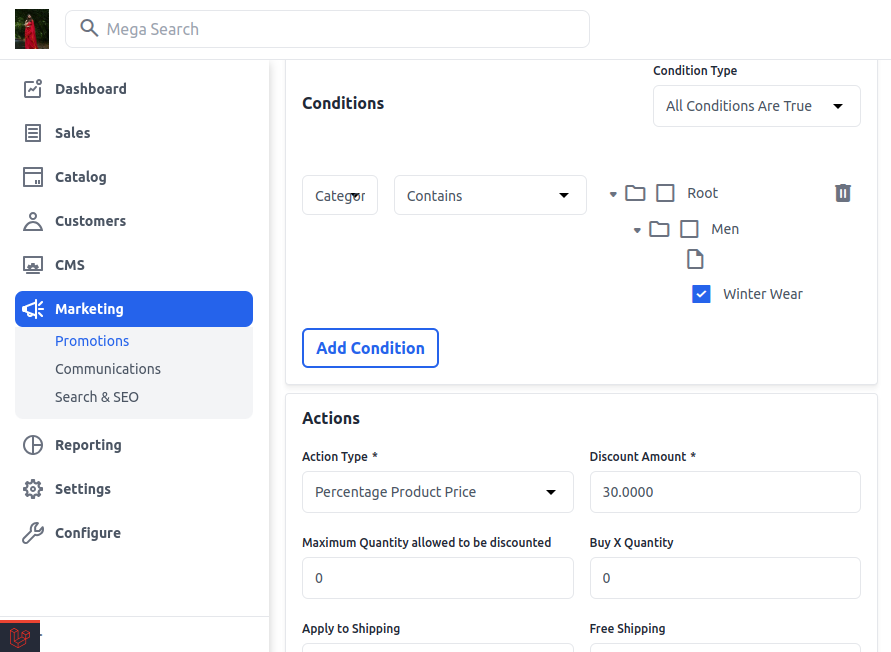The width and height of the screenshot is (891, 652).
Task: Open the Contains operator dropdown
Action: pyautogui.click(x=490, y=195)
